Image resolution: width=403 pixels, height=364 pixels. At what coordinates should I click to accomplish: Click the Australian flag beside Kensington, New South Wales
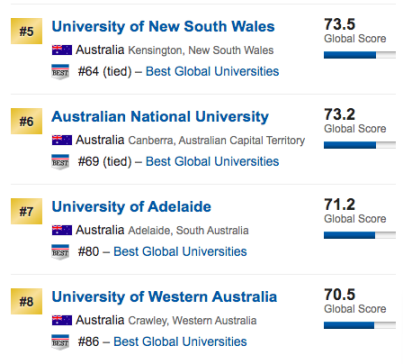[62, 50]
